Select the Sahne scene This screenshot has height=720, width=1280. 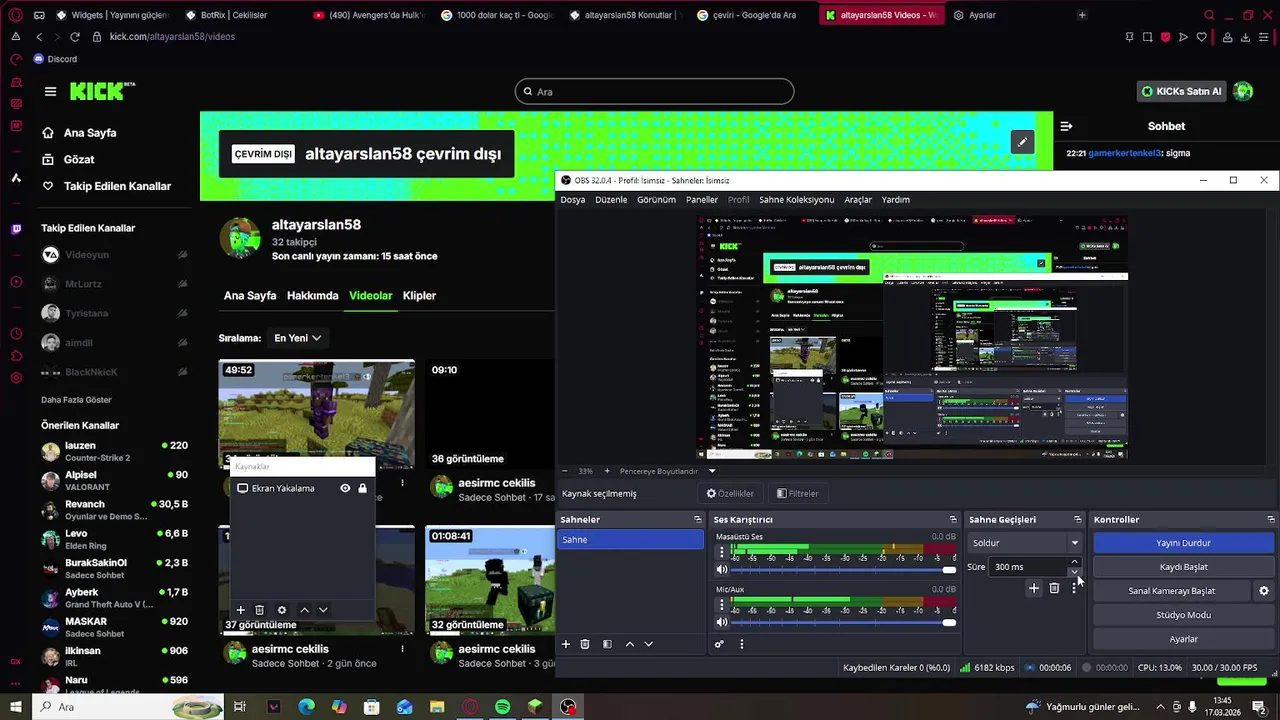click(x=630, y=540)
